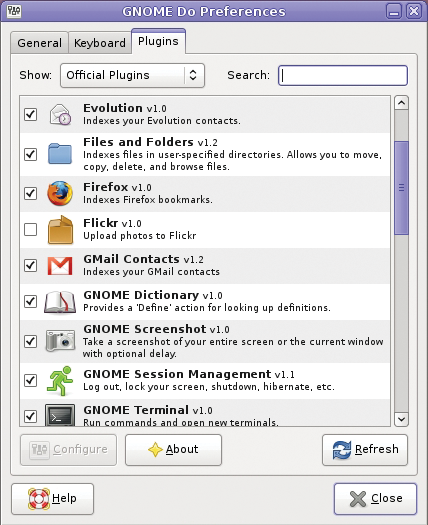428x525 pixels.
Task: Enable the Flickr plugin checkbox
Action: coord(30,230)
